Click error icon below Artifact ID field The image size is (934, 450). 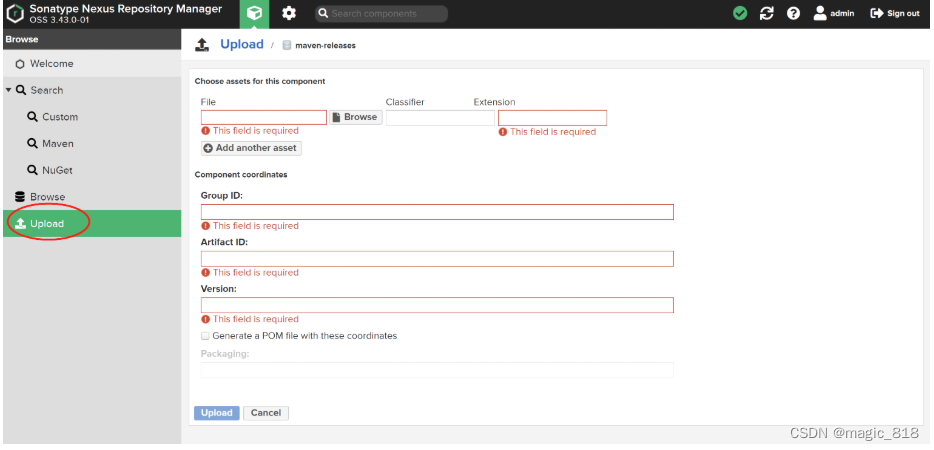pyautogui.click(x=206, y=272)
